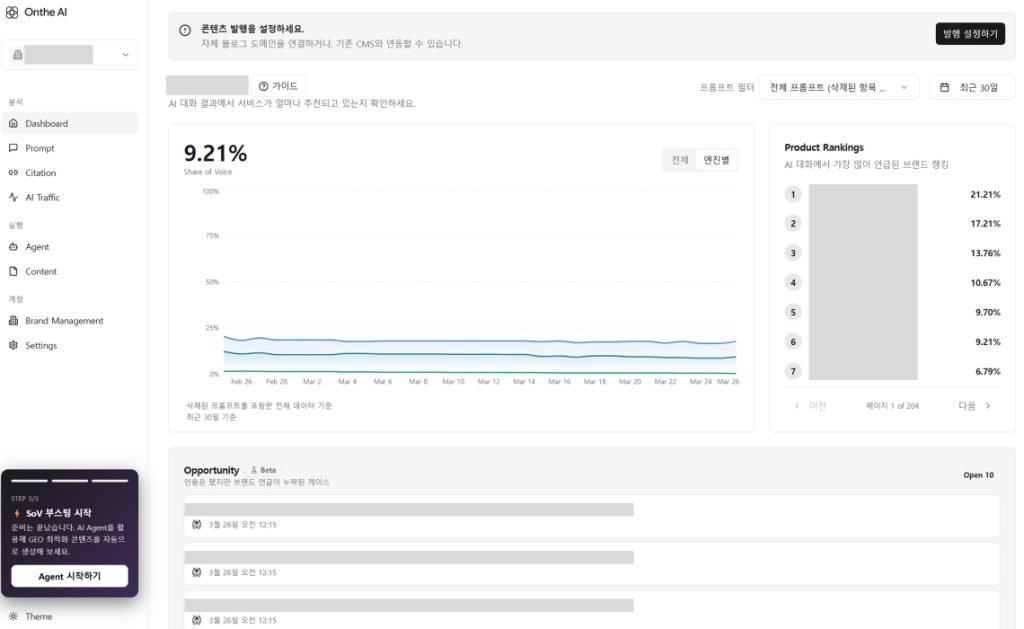Switch chart view to 전체

pos(680,160)
